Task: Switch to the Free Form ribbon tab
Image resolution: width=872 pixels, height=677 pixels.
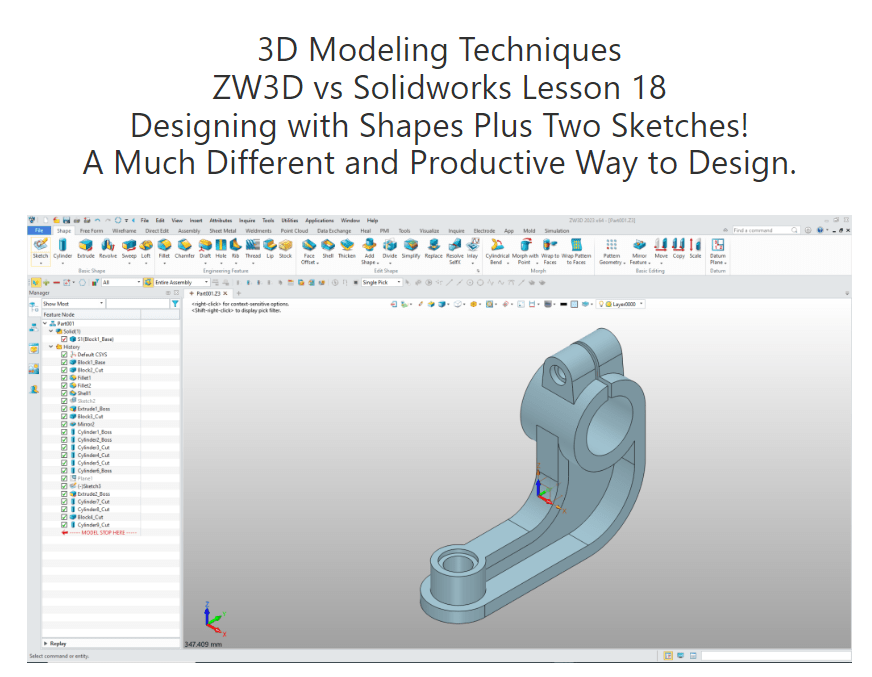Action: (x=91, y=230)
